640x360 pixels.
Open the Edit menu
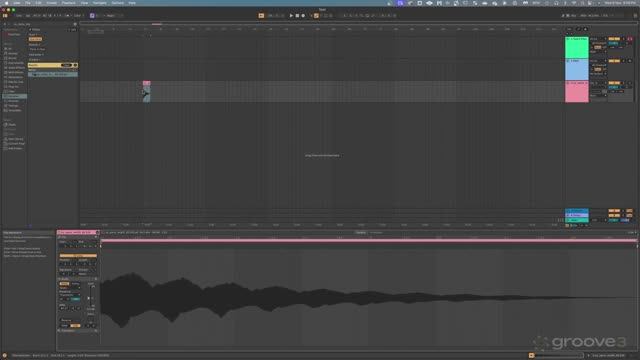38,3
